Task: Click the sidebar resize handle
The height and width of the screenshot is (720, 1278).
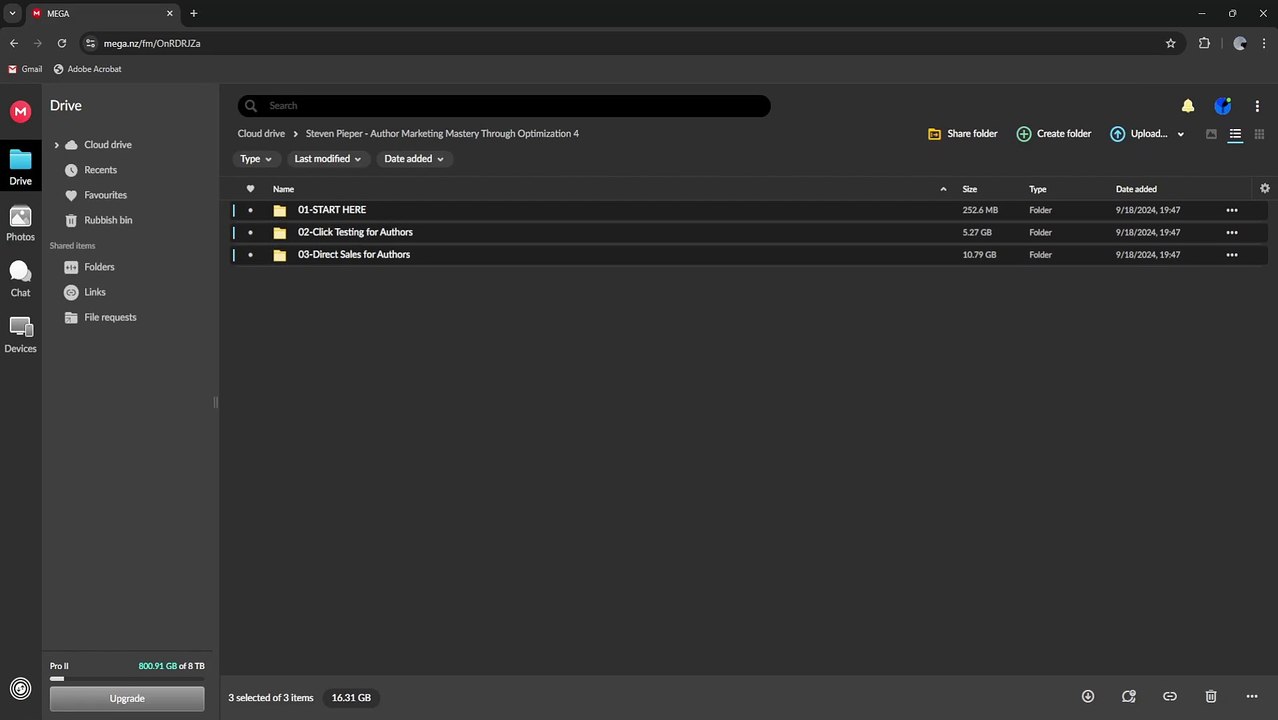Action: point(215,402)
